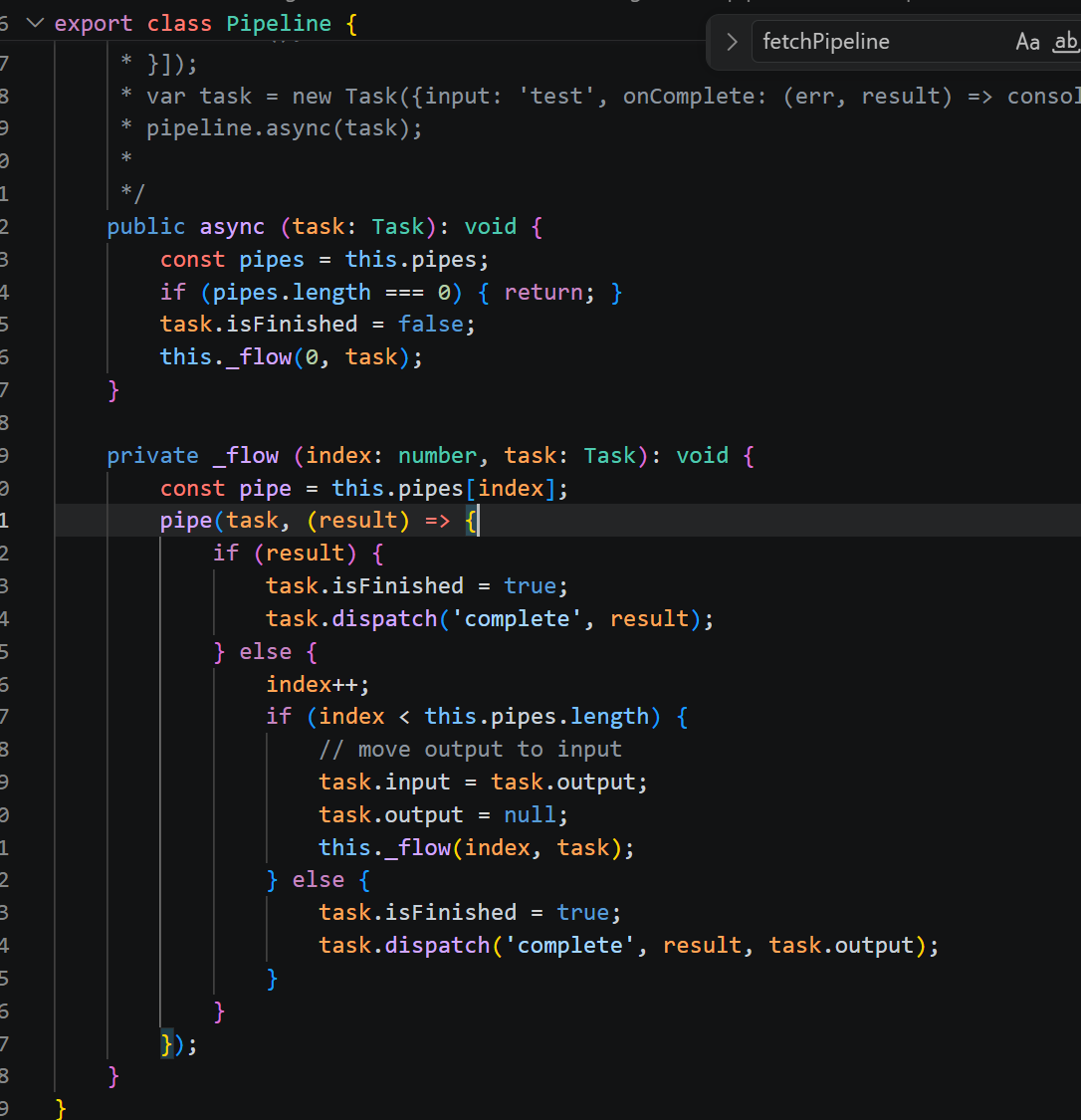
Task: Click the 'Pipeline' class name in sticky header
Action: coord(279,24)
